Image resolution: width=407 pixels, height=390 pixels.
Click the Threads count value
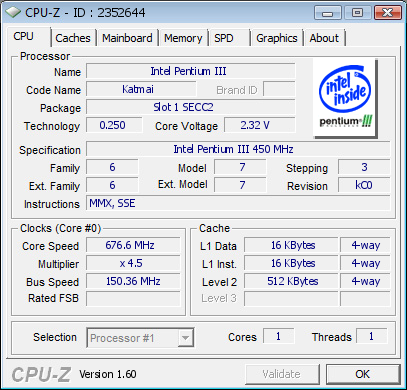pos(372,336)
